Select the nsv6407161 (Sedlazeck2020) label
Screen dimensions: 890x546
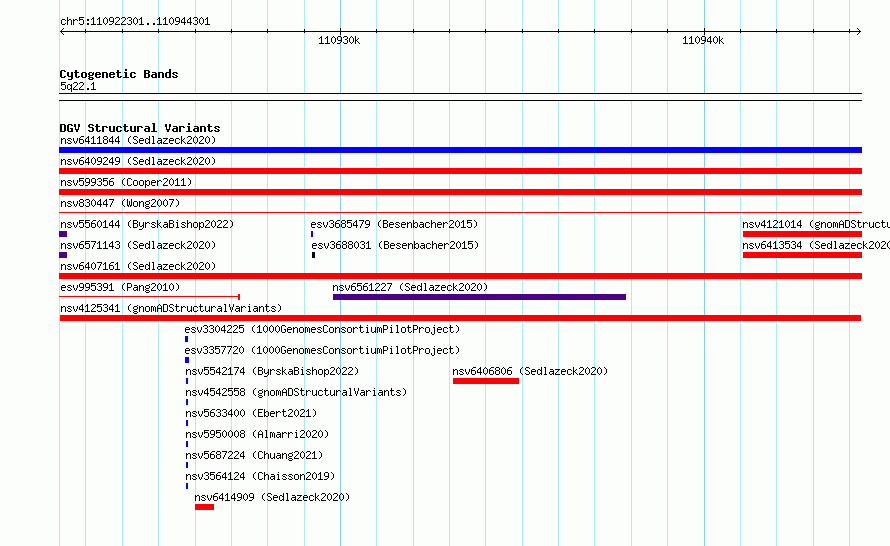(x=138, y=266)
